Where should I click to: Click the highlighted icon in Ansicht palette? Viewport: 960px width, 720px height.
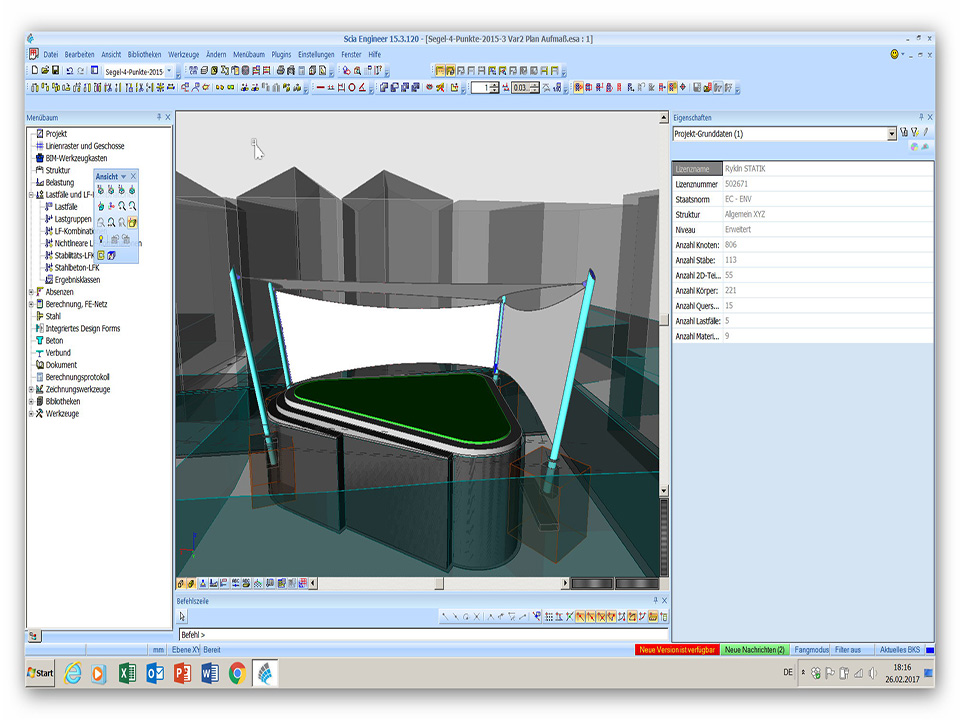click(132, 222)
